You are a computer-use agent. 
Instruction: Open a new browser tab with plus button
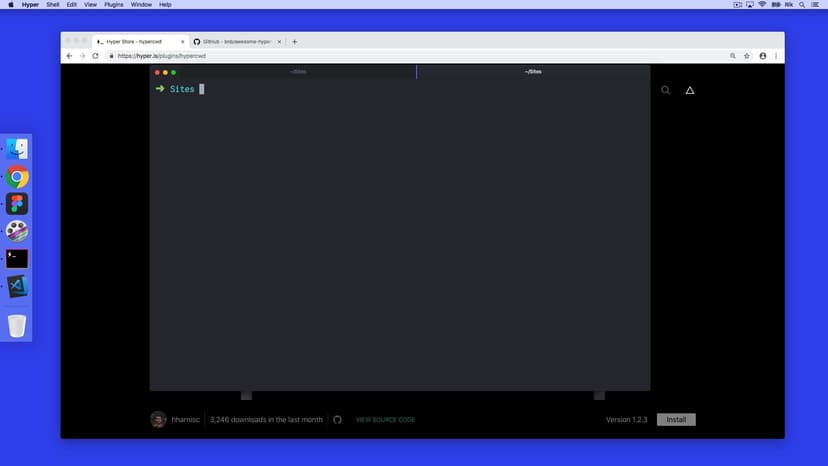coord(295,42)
